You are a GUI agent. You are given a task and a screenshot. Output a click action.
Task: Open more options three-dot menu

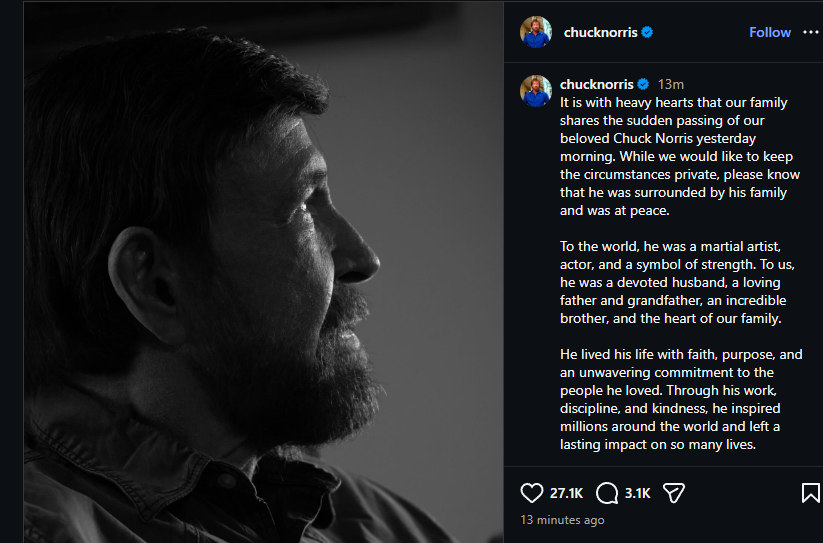pyautogui.click(x=810, y=32)
